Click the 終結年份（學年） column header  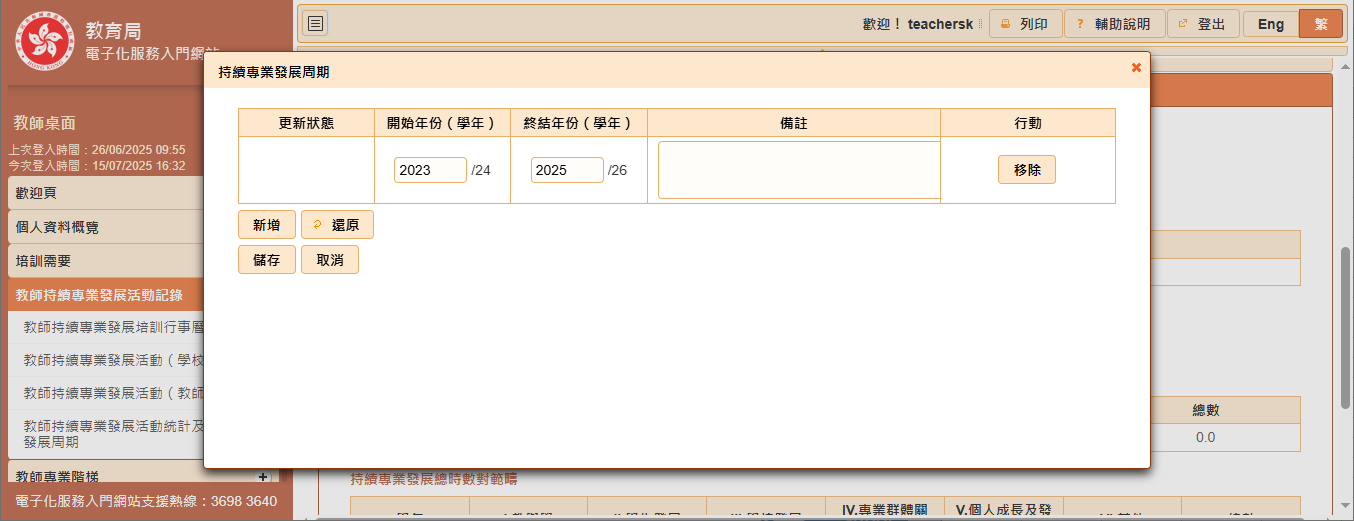(x=579, y=123)
